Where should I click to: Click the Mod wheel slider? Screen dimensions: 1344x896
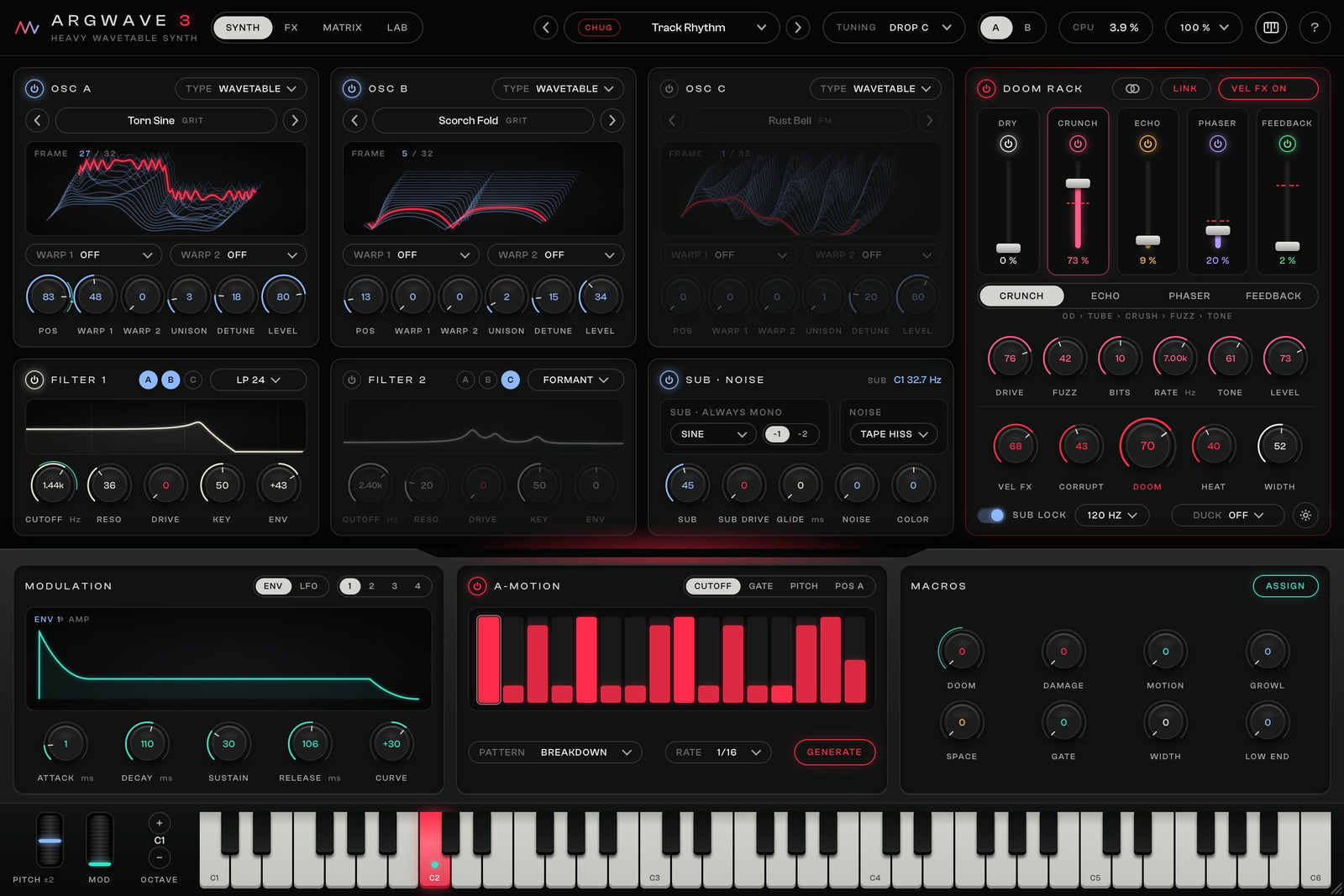pos(99,840)
